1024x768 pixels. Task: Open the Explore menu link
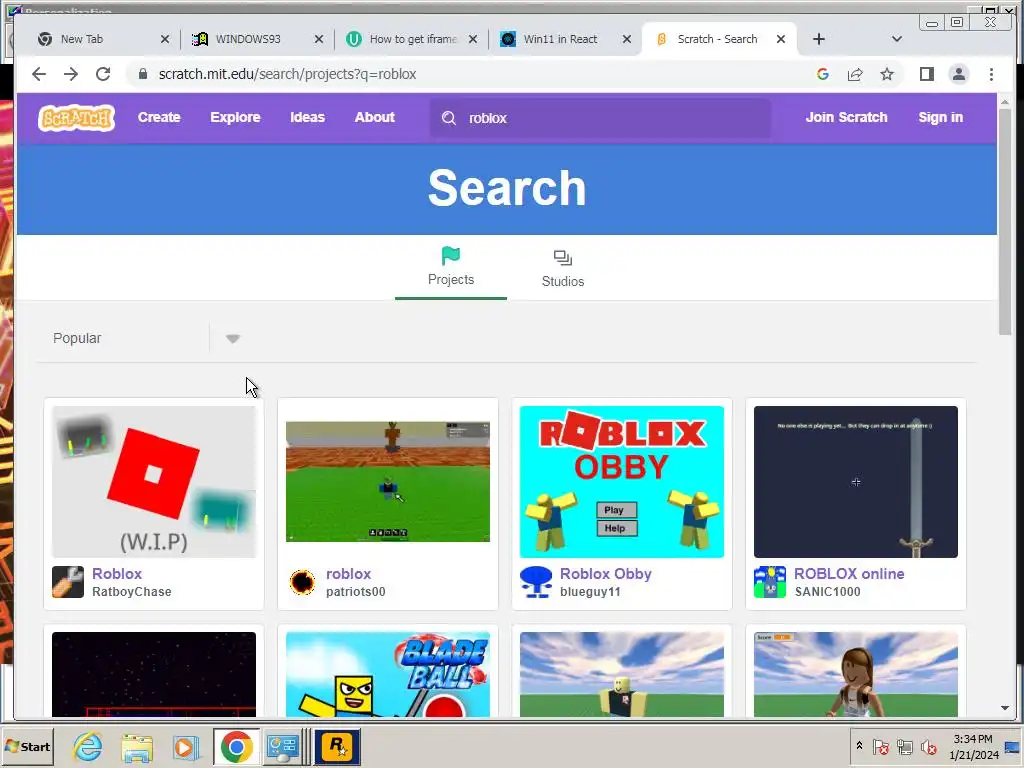(x=235, y=118)
